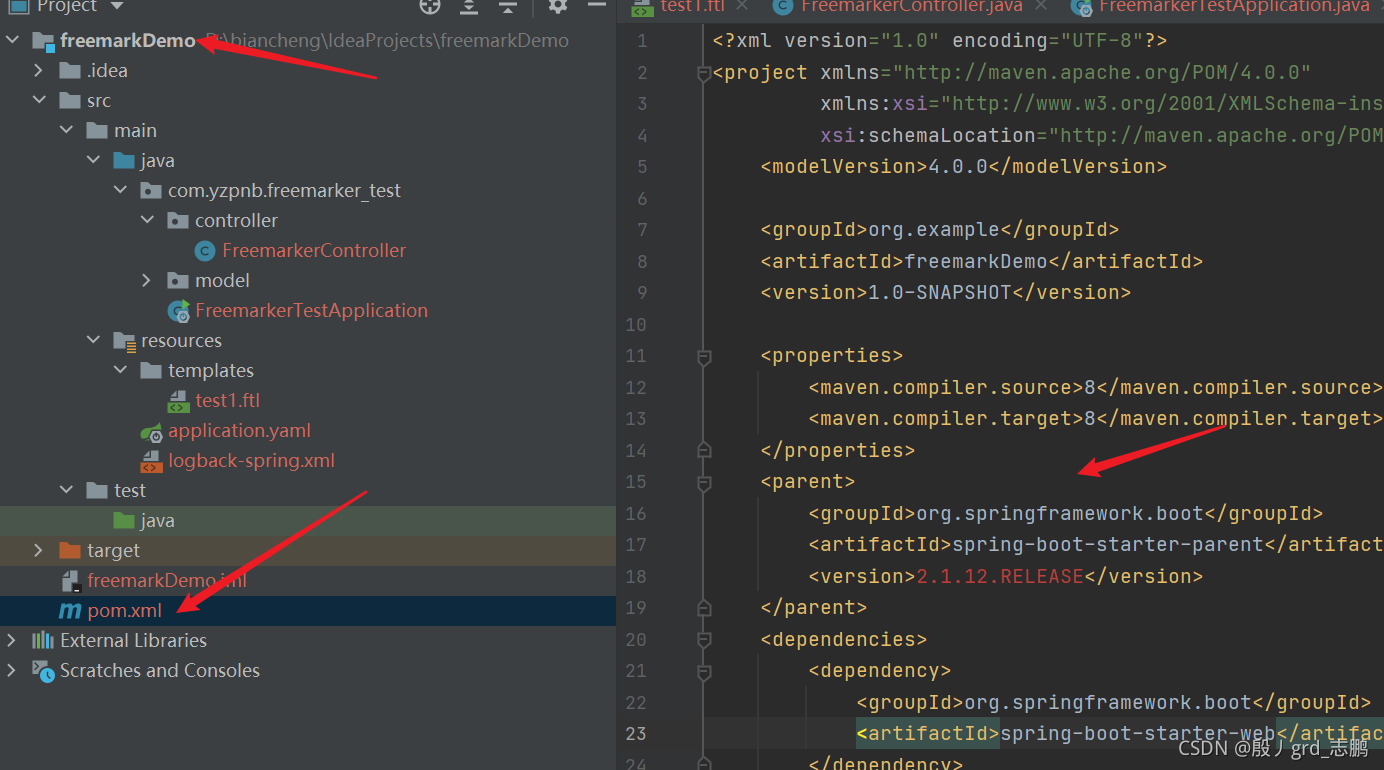Click the src folder icon
The height and width of the screenshot is (770, 1384).
click(70, 101)
